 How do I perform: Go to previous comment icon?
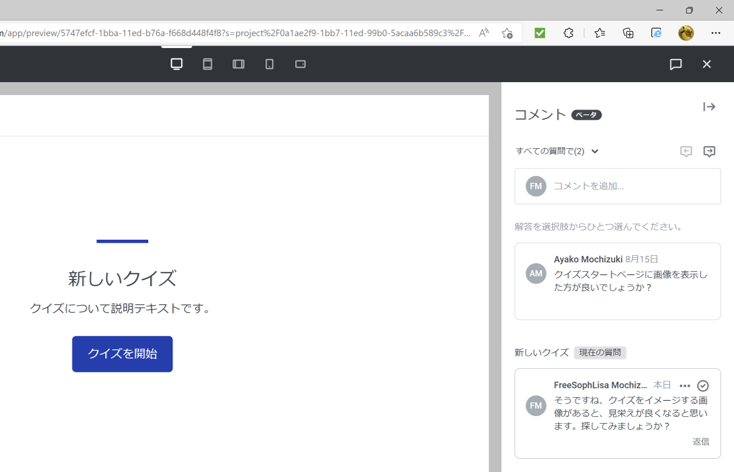[686, 152]
